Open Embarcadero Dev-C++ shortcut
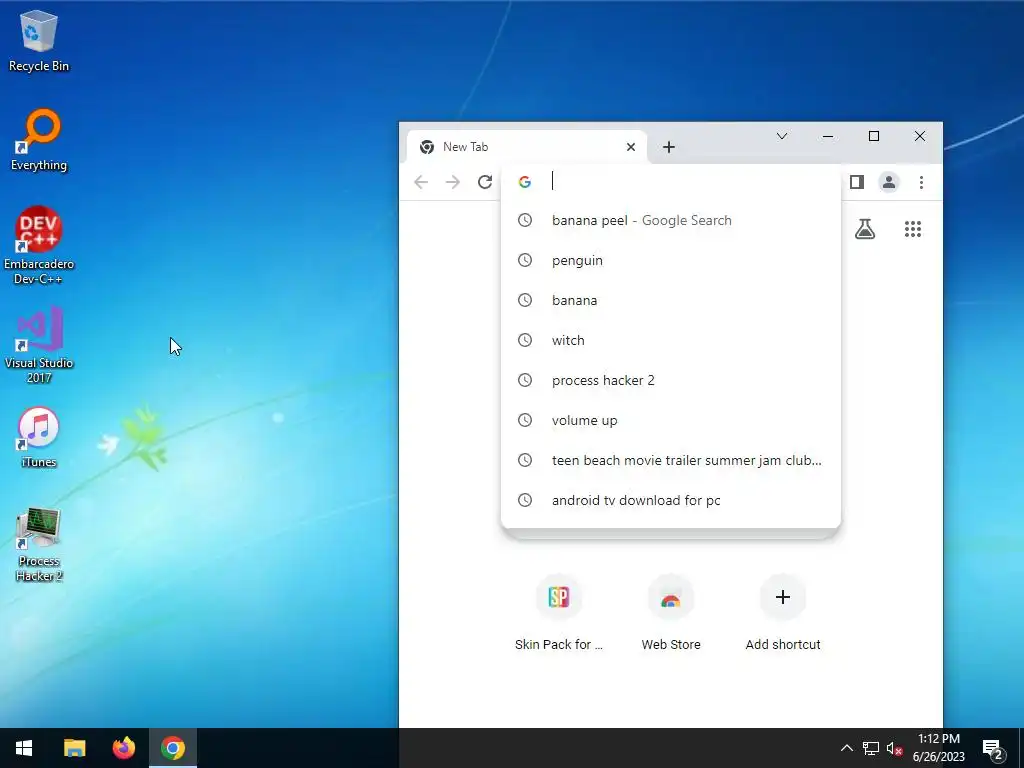1024x768 pixels. pos(39,245)
